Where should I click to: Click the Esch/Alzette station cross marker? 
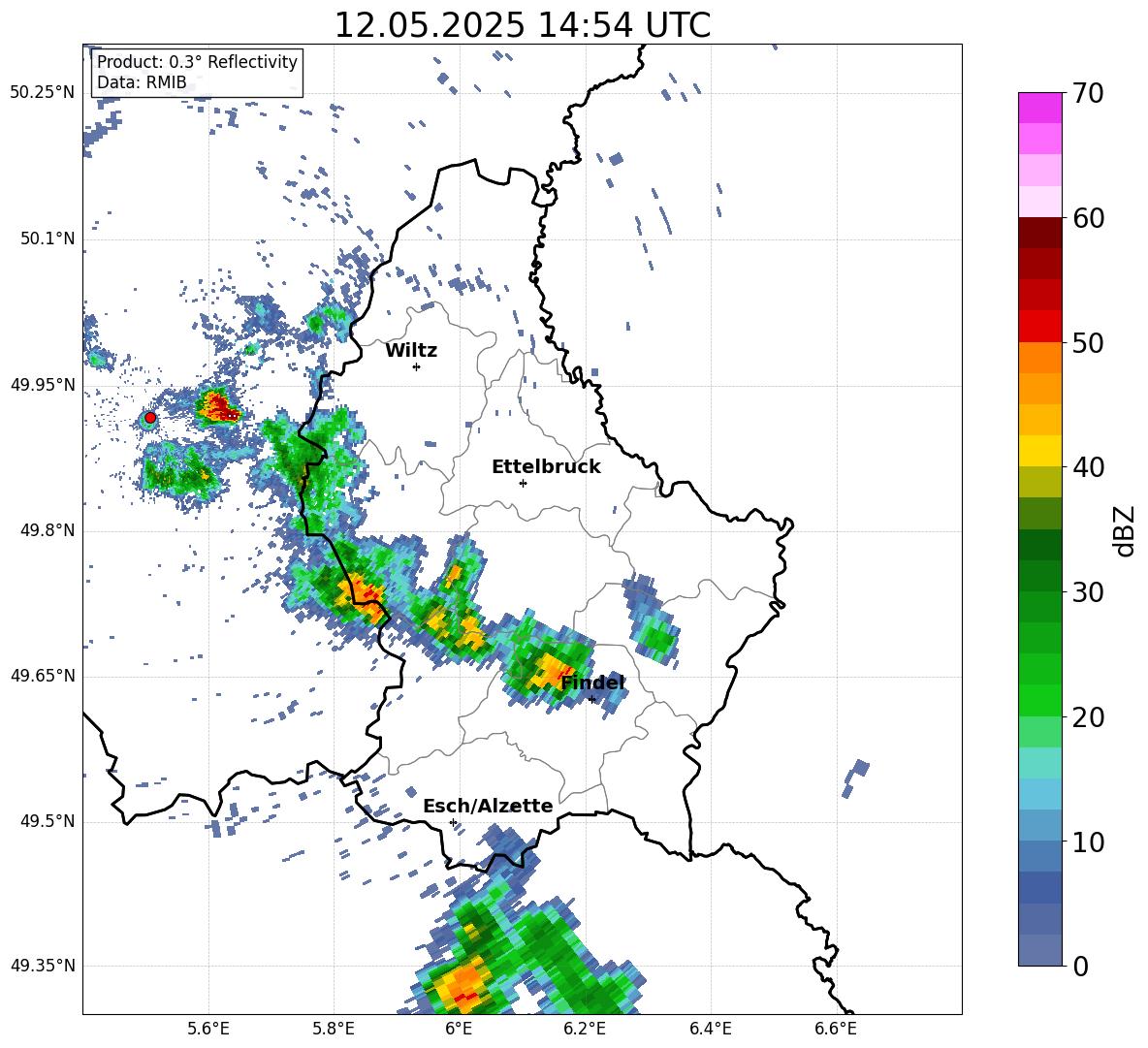(453, 822)
